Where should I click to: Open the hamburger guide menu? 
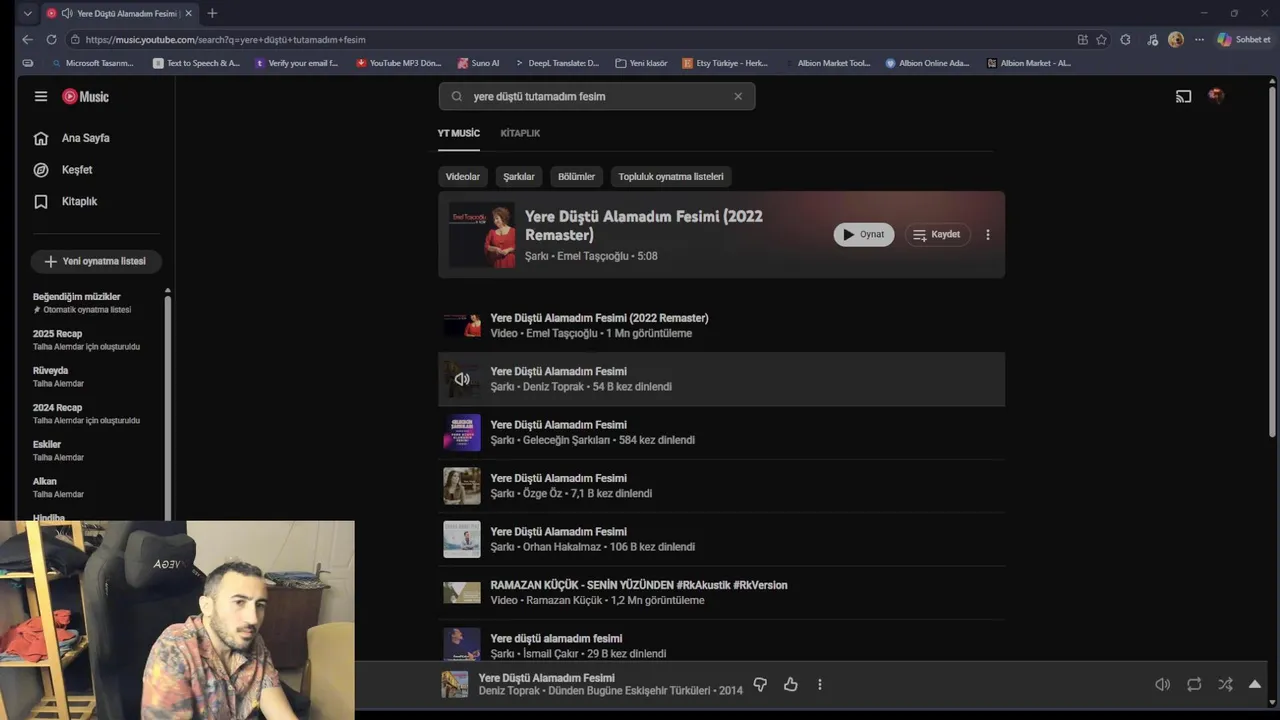(x=41, y=96)
